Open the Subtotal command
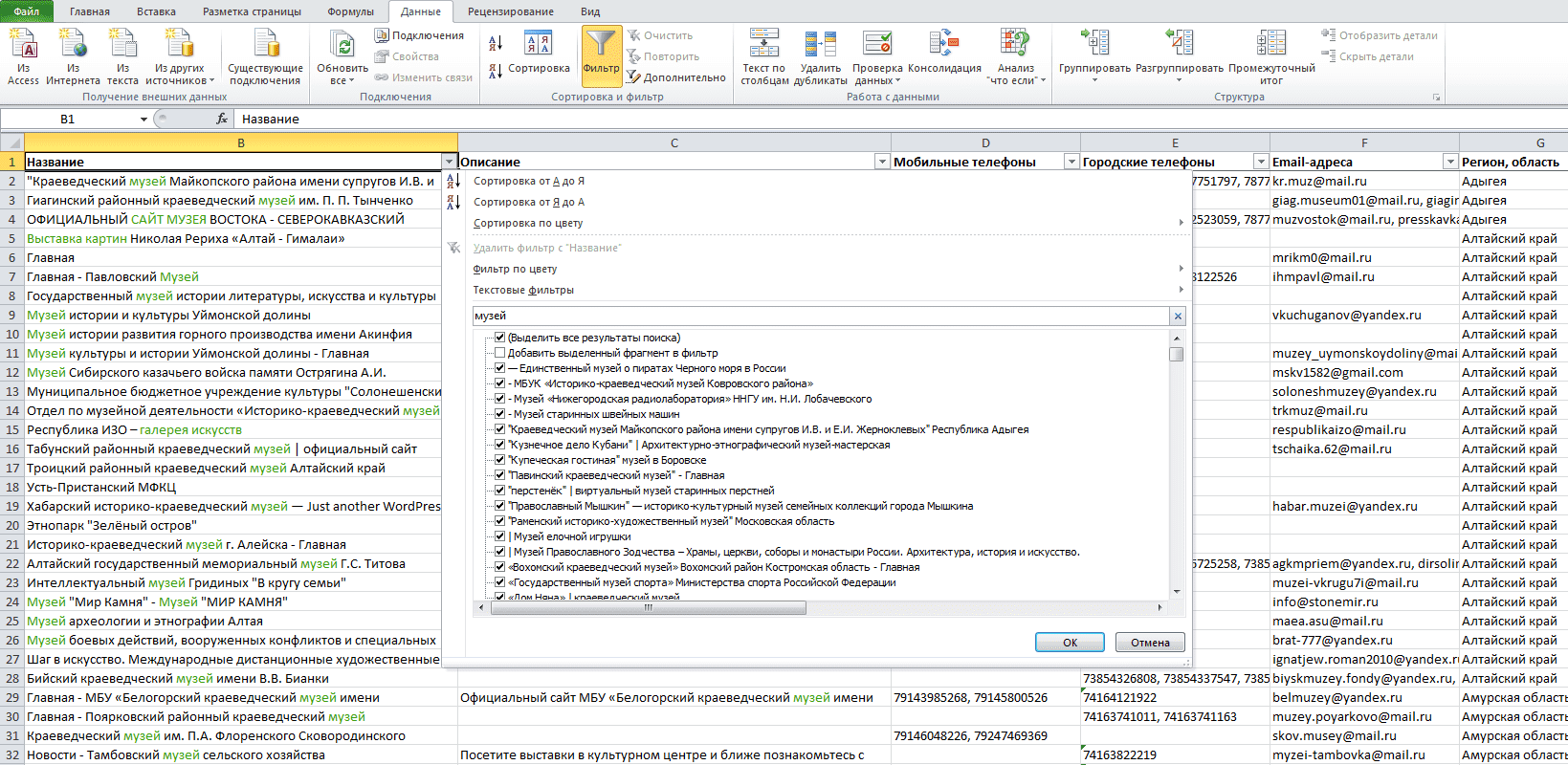1568x765 pixels. (1271, 56)
